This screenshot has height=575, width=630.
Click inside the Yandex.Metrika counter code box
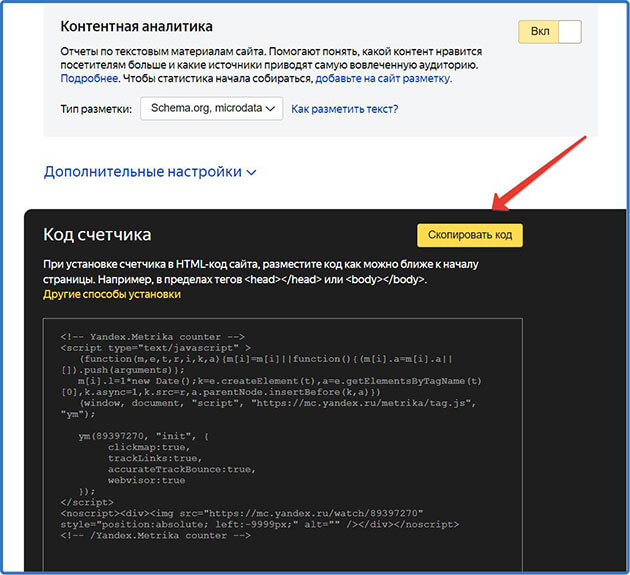tap(283, 444)
